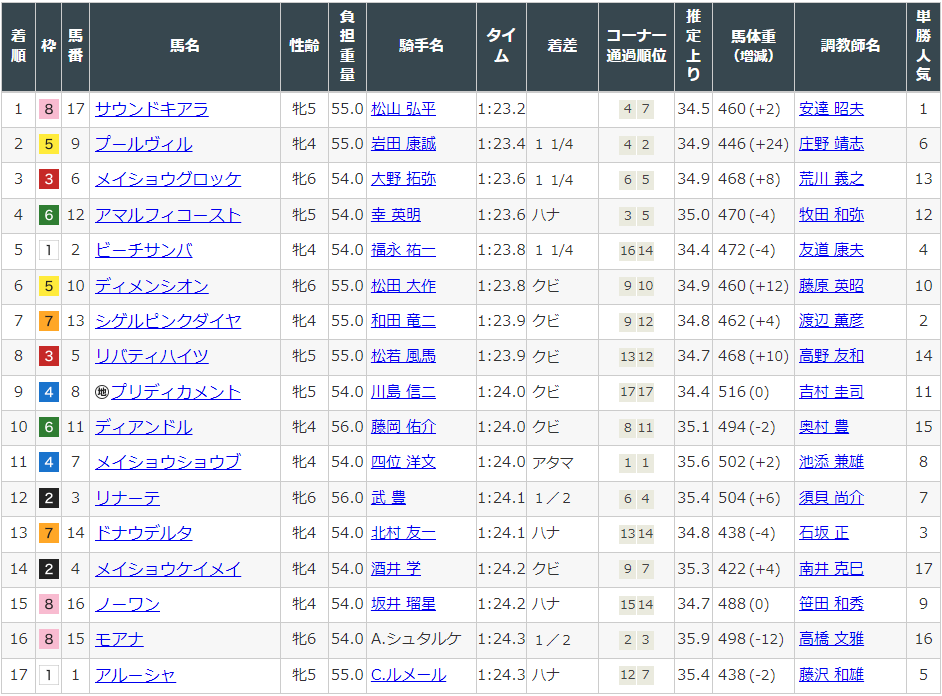Open trainer link 牧田 和弥
This screenshot has height=696, width=942.
pos(831,215)
